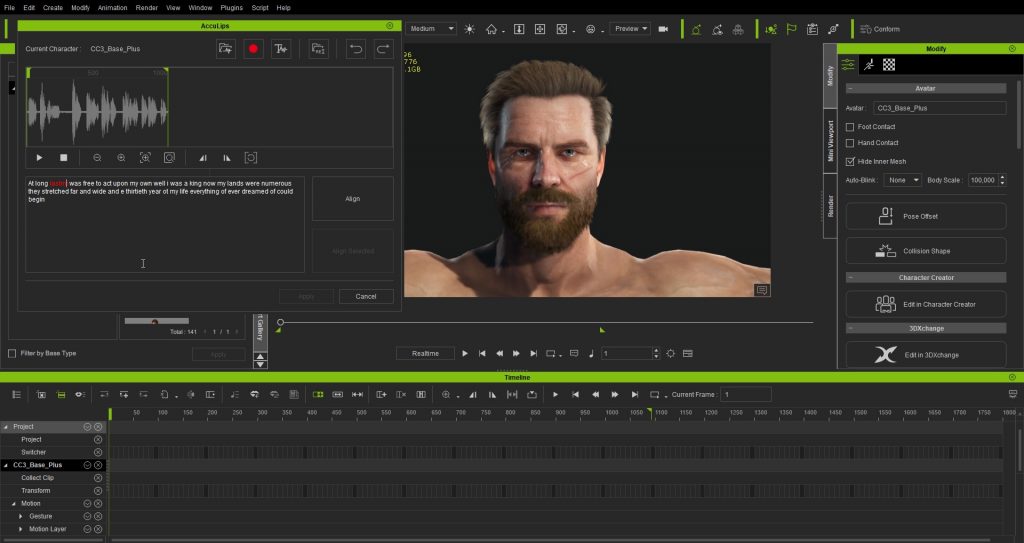Click the camera icon beside Preview
1024x543 pixels.
[x=664, y=29]
